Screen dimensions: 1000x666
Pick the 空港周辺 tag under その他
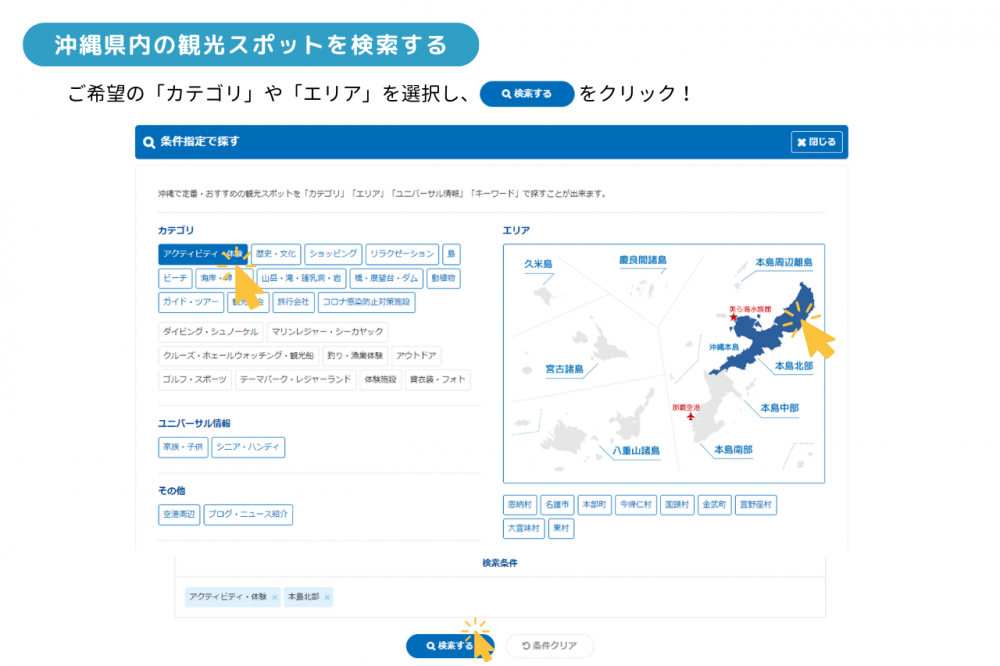coord(179,515)
